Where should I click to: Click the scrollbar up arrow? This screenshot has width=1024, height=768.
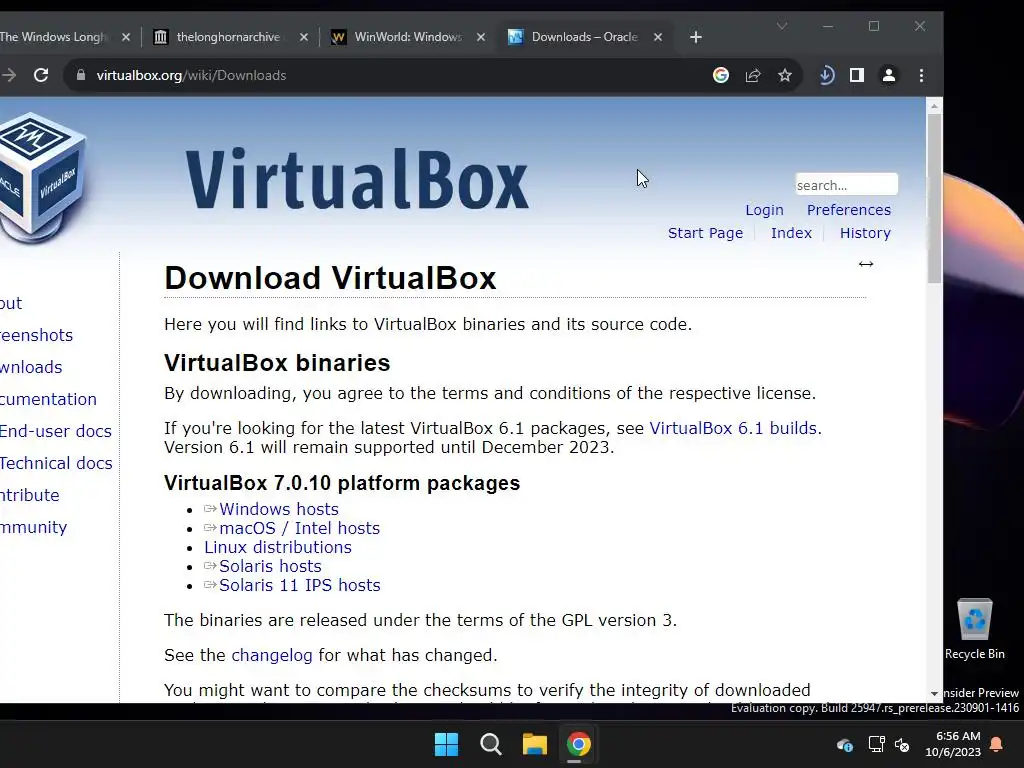pyautogui.click(x=935, y=106)
